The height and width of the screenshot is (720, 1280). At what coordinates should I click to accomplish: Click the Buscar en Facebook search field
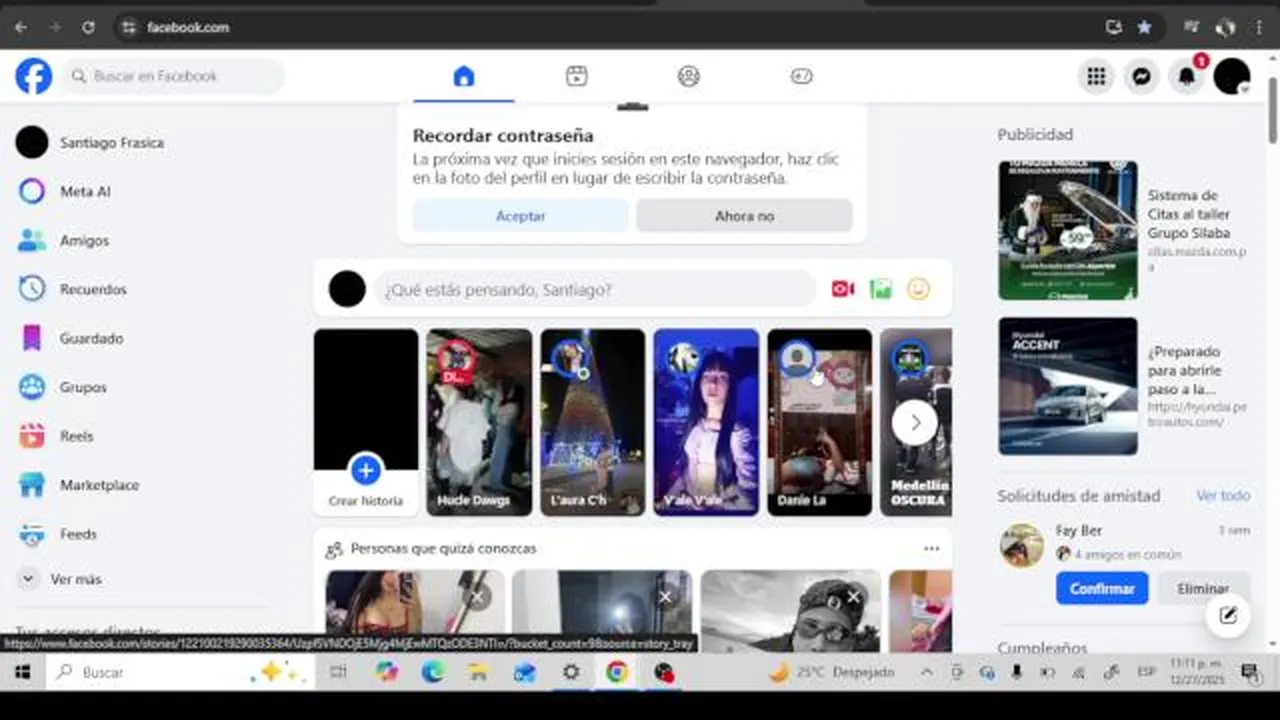[x=173, y=76]
